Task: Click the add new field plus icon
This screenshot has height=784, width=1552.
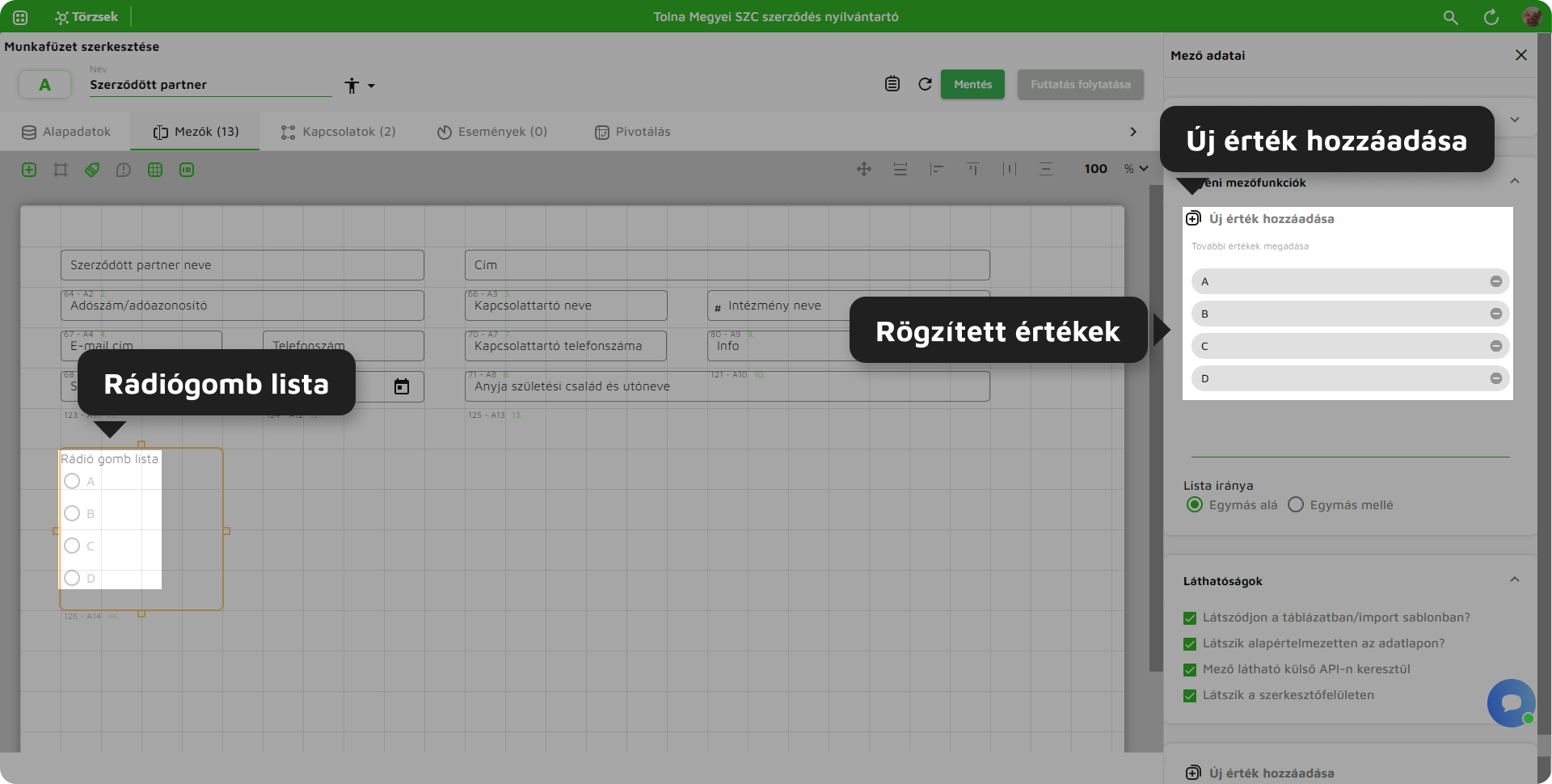Action: tap(29, 170)
